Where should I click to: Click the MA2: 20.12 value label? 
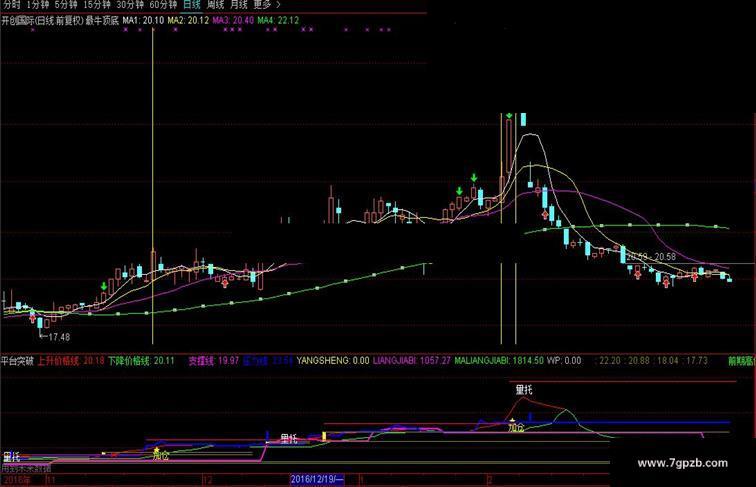point(188,20)
